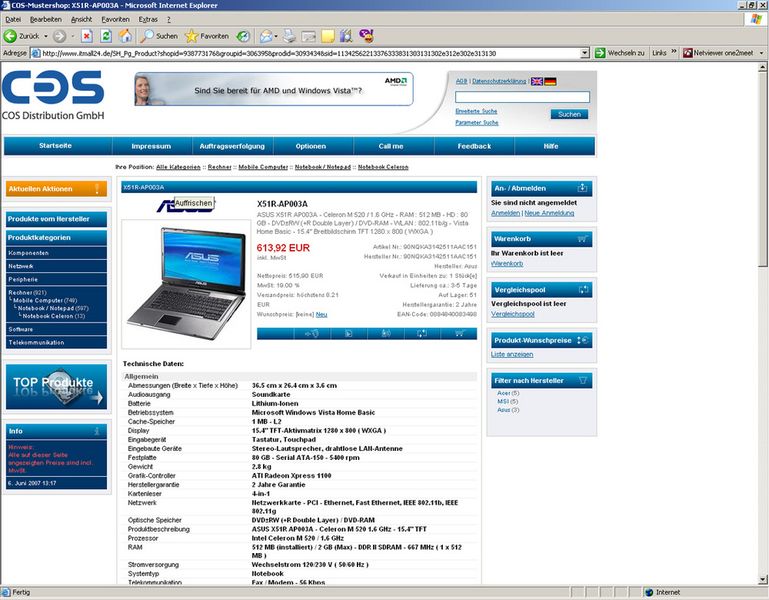
Task: Switch site language to English flag
Action: (537, 81)
